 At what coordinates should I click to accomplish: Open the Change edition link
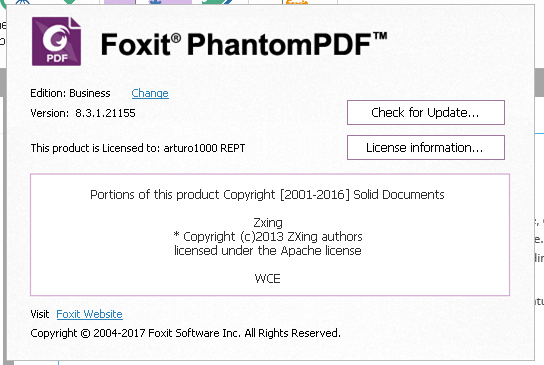[x=150, y=93]
